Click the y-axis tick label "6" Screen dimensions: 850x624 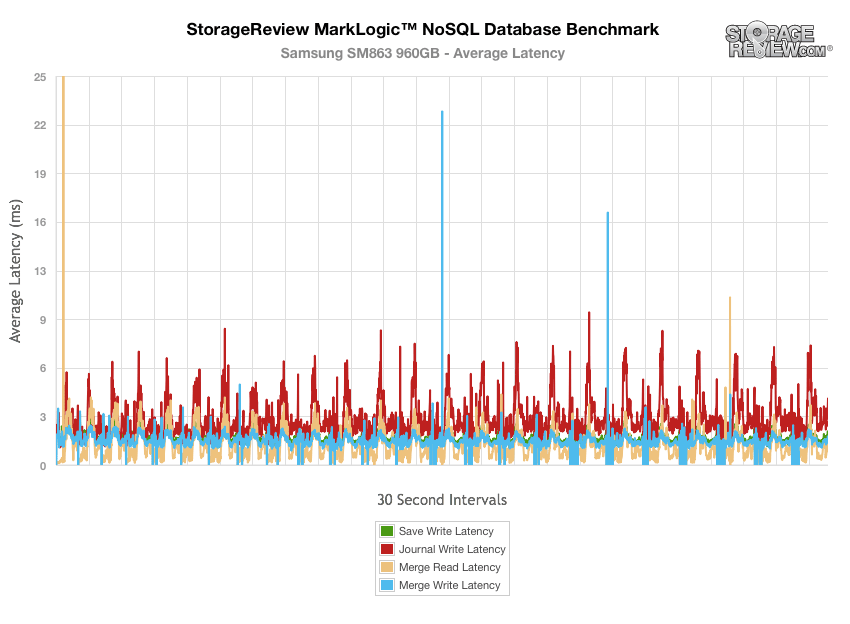[43, 368]
